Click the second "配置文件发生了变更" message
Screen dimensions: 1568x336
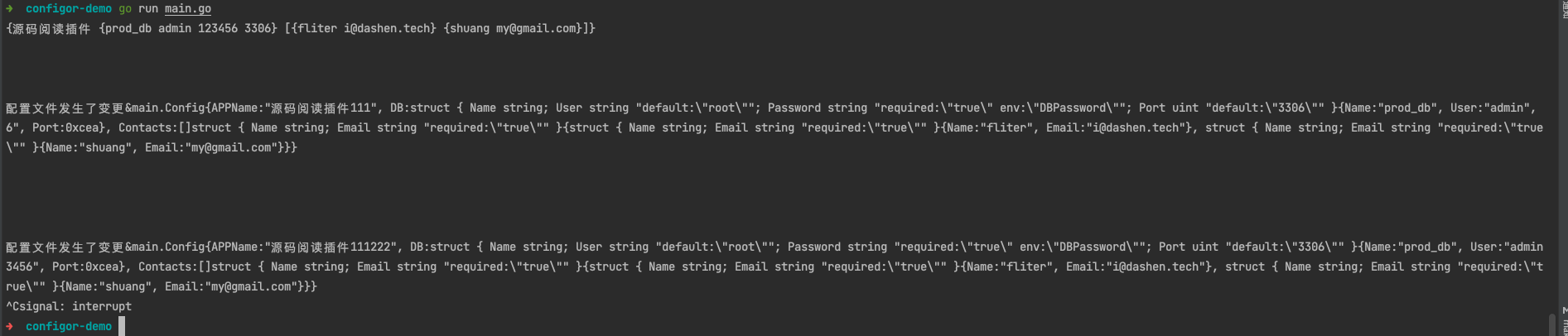[x=65, y=247]
